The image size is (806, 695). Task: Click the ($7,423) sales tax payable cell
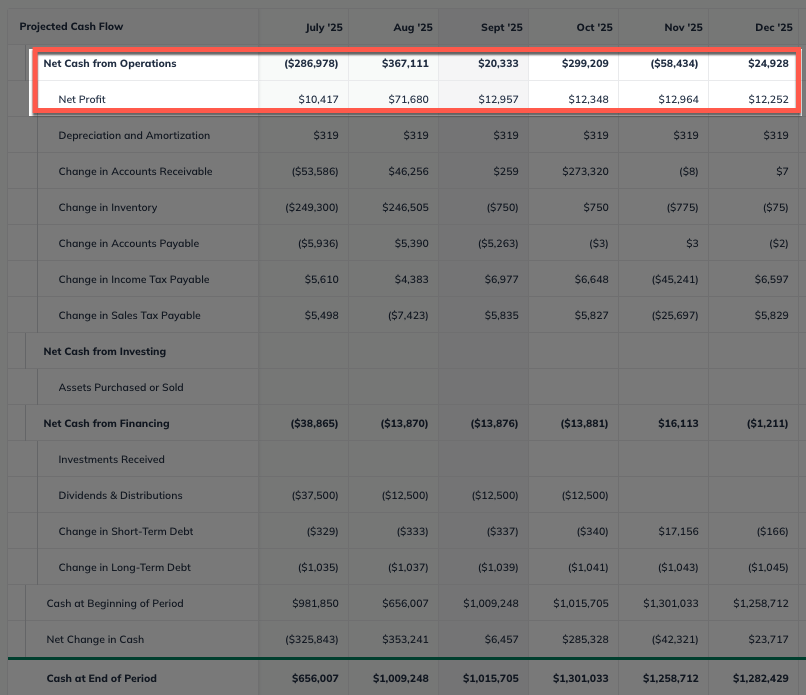click(x=408, y=315)
